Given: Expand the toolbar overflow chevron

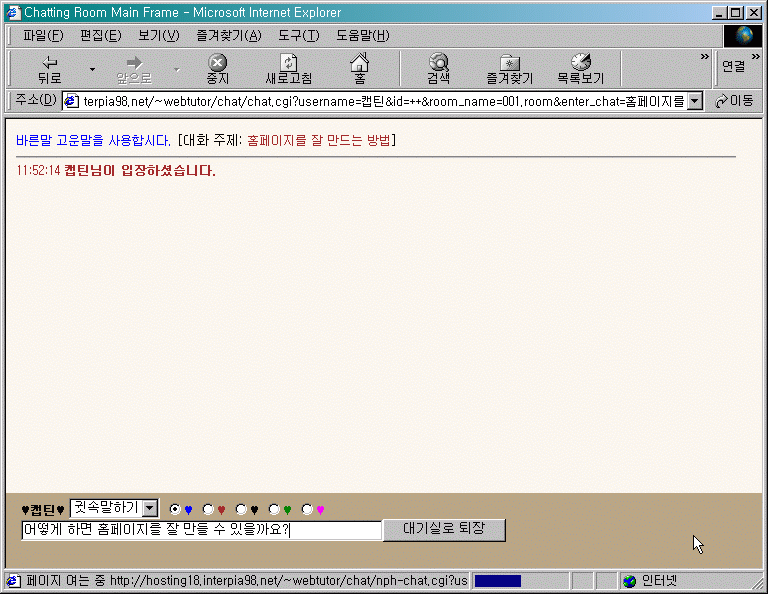Looking at the screenshot, I should [704, 57].
